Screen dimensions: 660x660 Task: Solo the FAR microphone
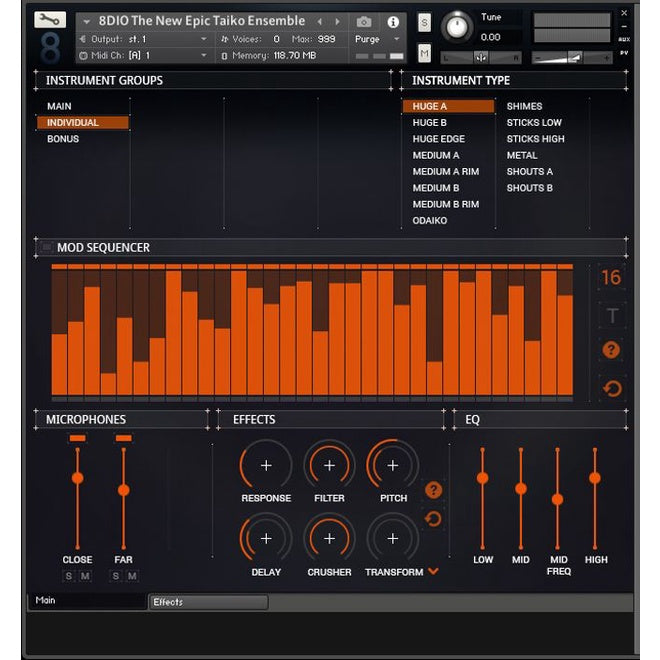coord(116,575)
